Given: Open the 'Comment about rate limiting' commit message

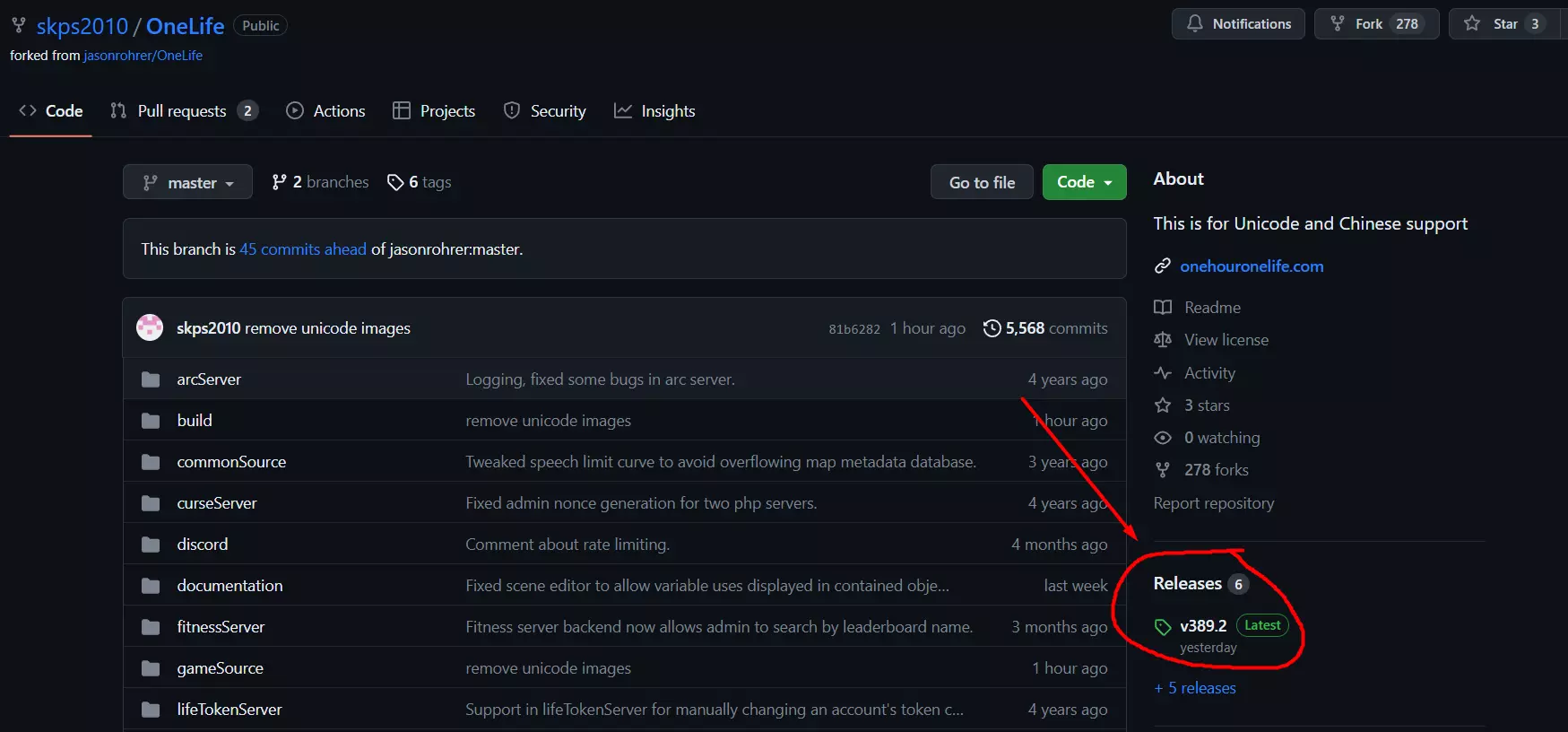Looking at the screenshot, I should pos(567,545).
